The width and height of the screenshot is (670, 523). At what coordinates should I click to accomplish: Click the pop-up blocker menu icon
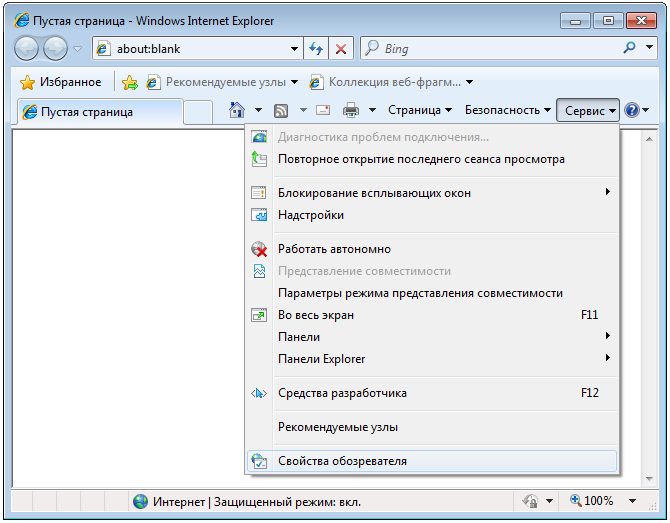[259, 193]
